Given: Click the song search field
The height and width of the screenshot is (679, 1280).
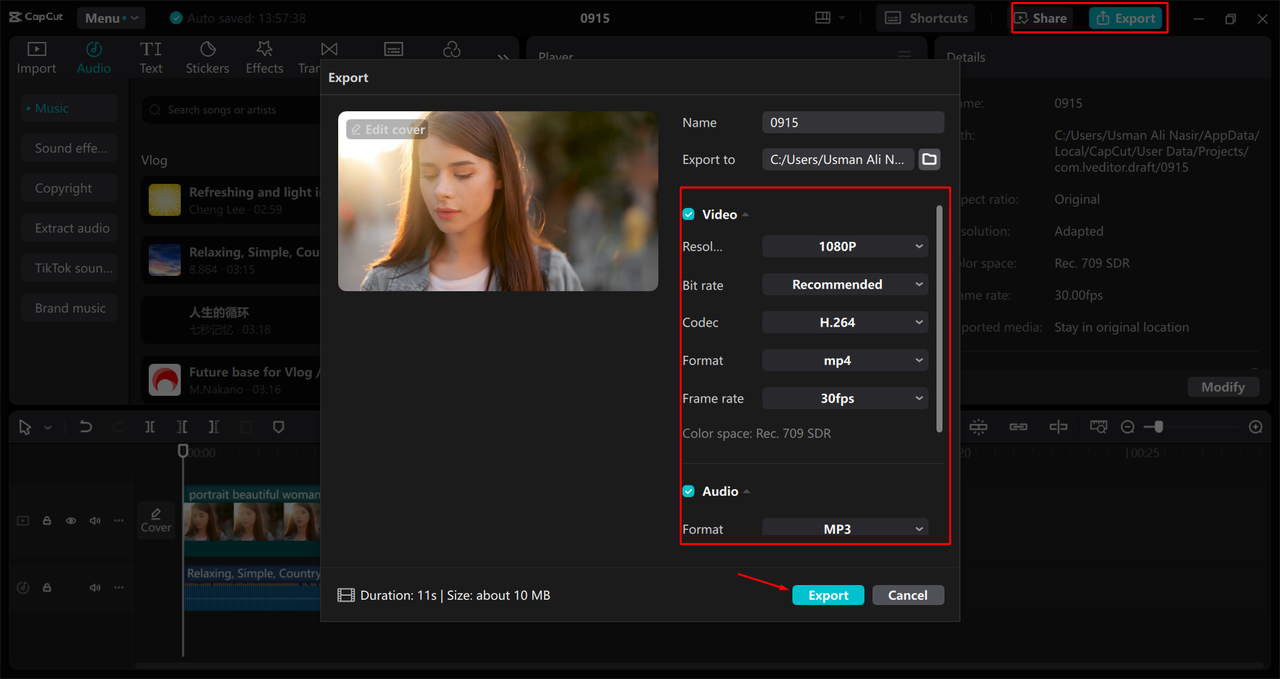Looking at the screenshot, I should pyautogui.click(x=231, y=110).
